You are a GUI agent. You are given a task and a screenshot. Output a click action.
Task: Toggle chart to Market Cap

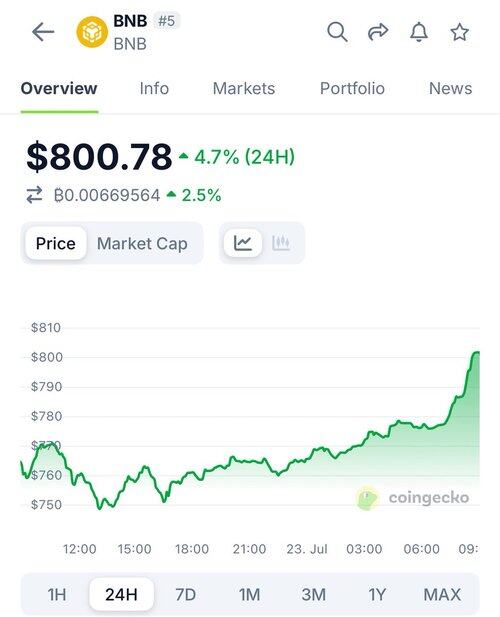coord(142,244)
